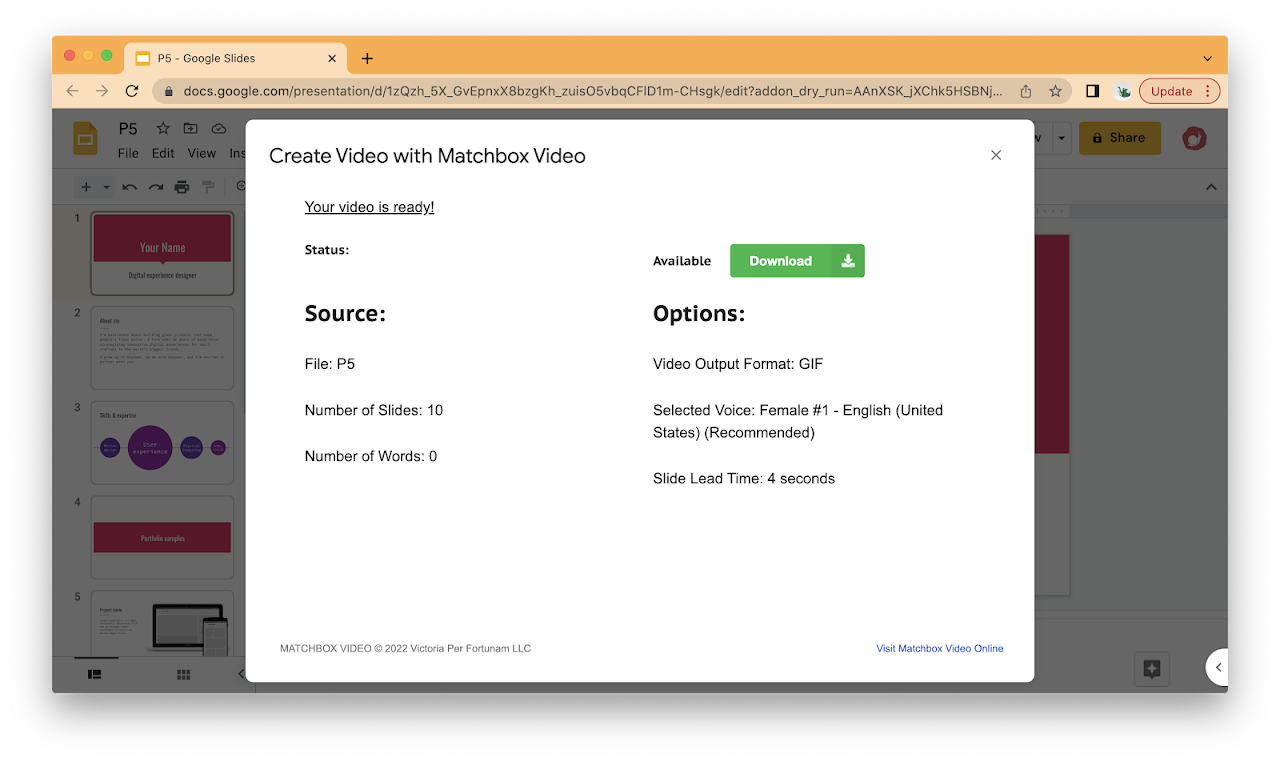Open the Explore button at bottom right
The width and height of the screenshot is (1280, 762).
pos(1151,669)
